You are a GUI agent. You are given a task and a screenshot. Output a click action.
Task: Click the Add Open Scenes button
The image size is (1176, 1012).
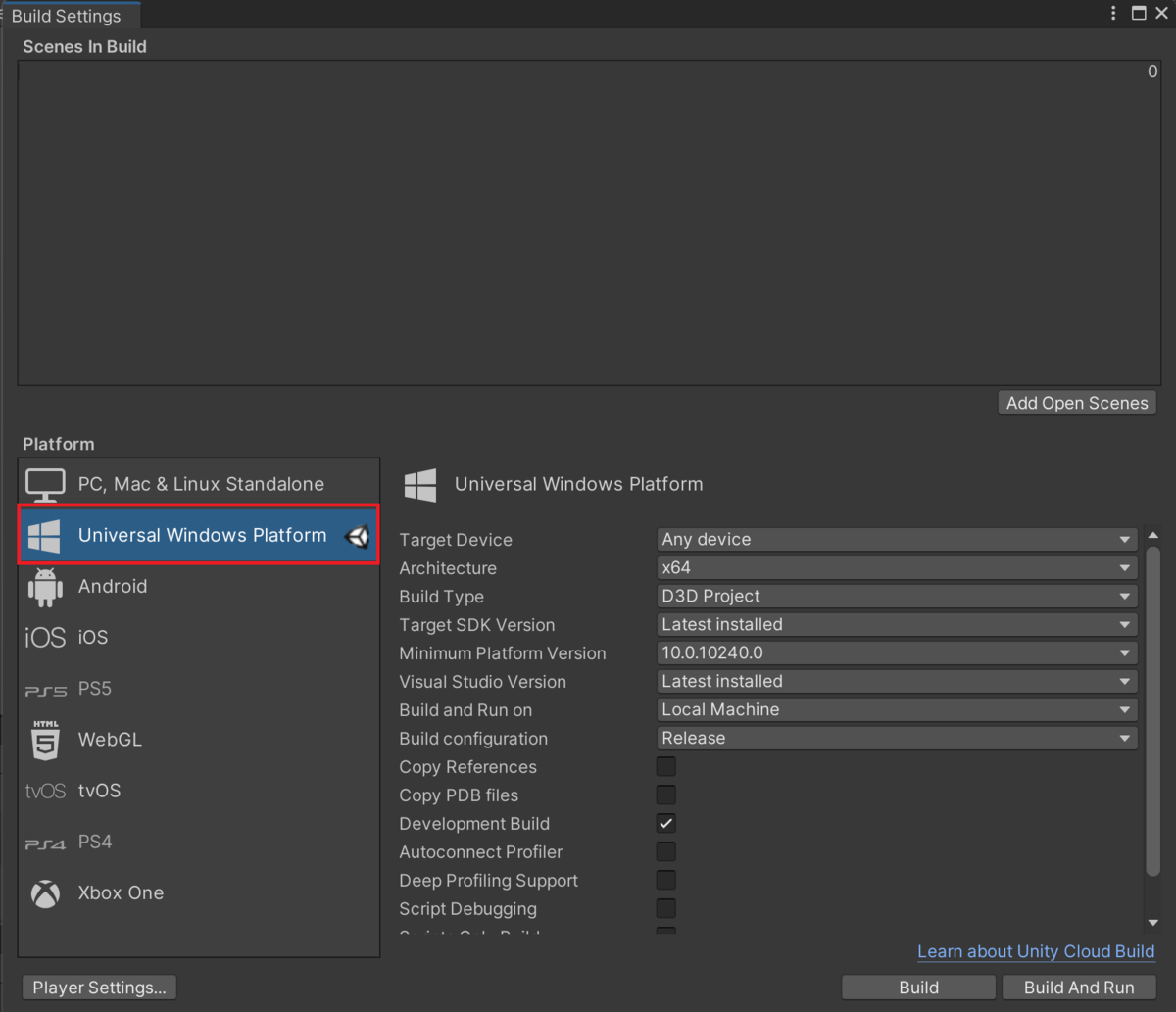(x=1077, y=404)
